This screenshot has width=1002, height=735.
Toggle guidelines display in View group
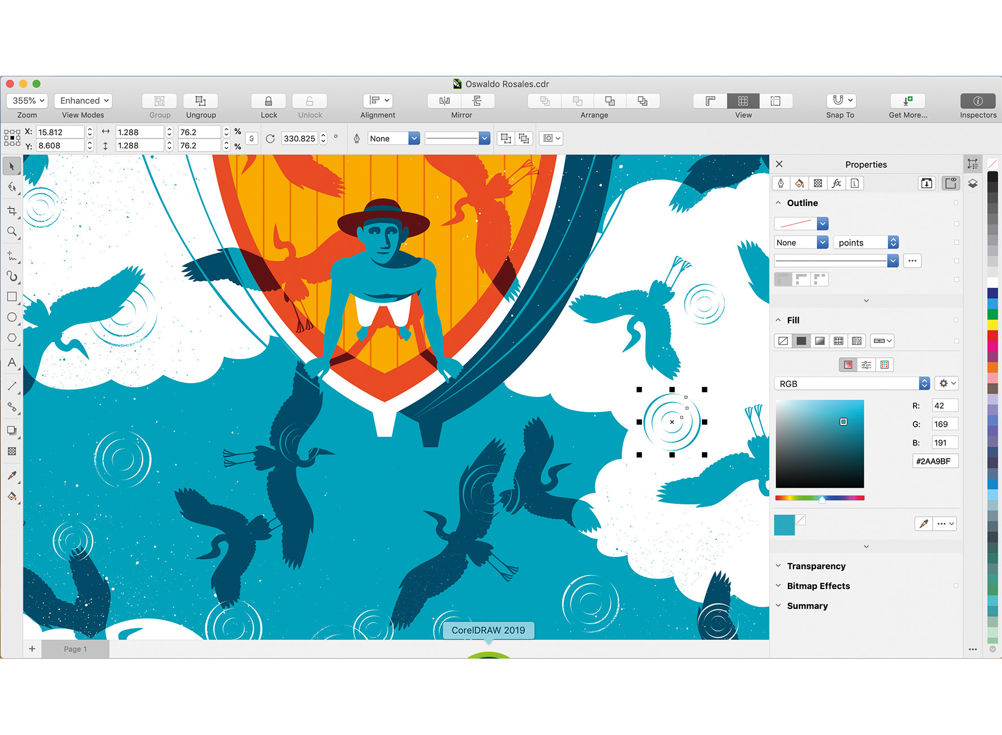(776, 101)
